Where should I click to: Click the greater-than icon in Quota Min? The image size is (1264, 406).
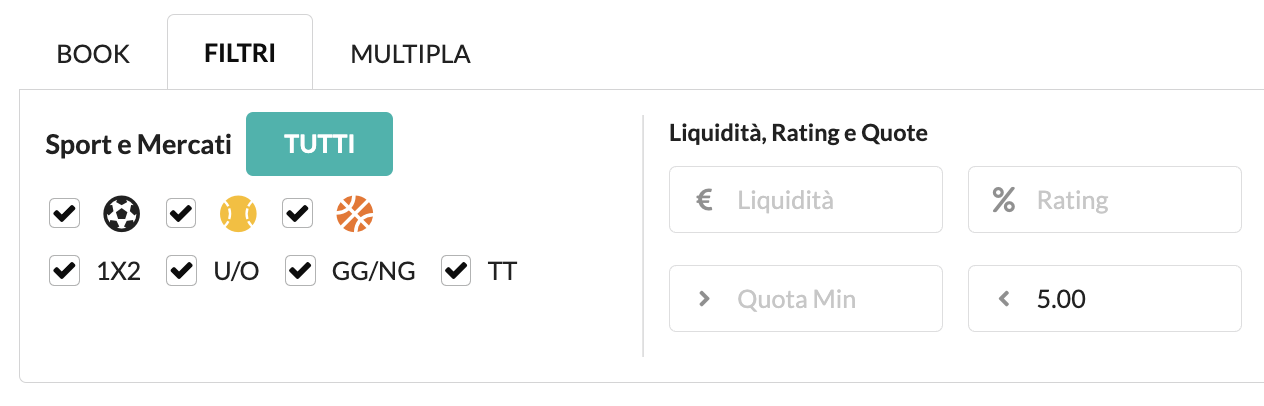[704, 298]
